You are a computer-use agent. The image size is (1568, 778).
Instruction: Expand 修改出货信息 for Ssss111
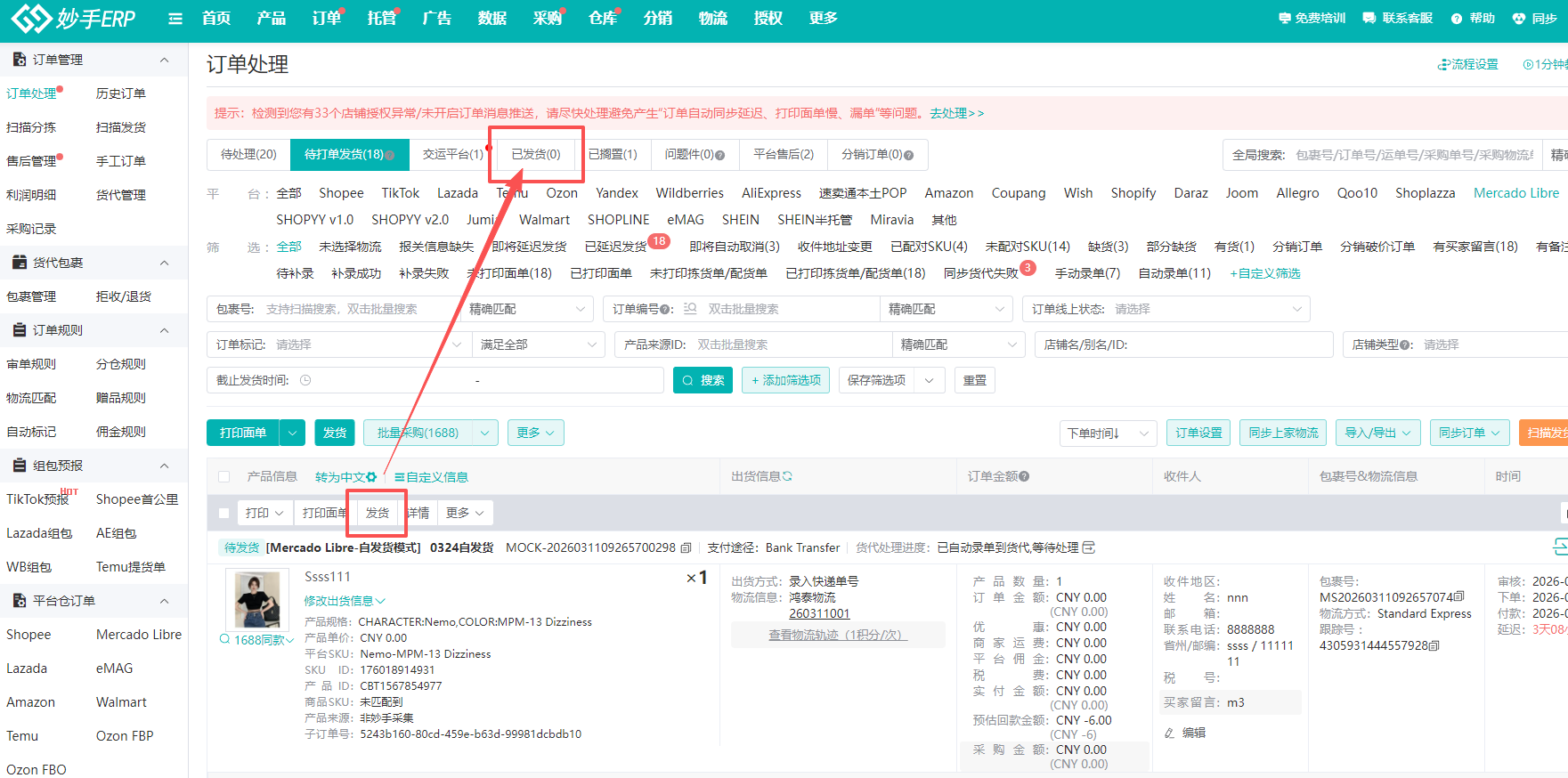(x=345, y=601)
